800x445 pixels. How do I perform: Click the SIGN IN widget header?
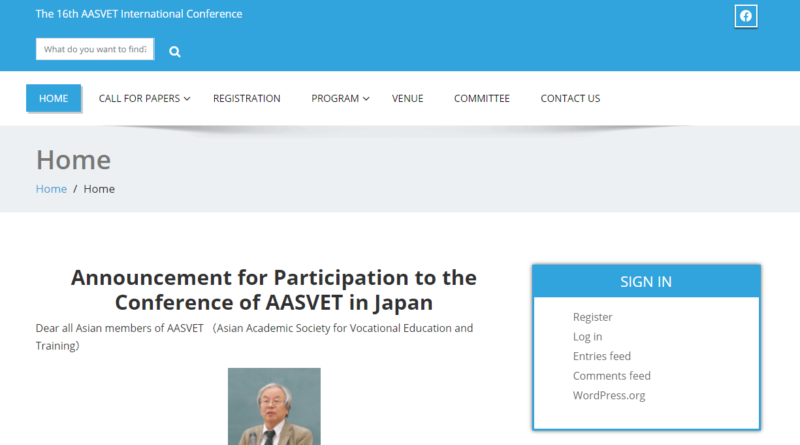pos(646,281)
